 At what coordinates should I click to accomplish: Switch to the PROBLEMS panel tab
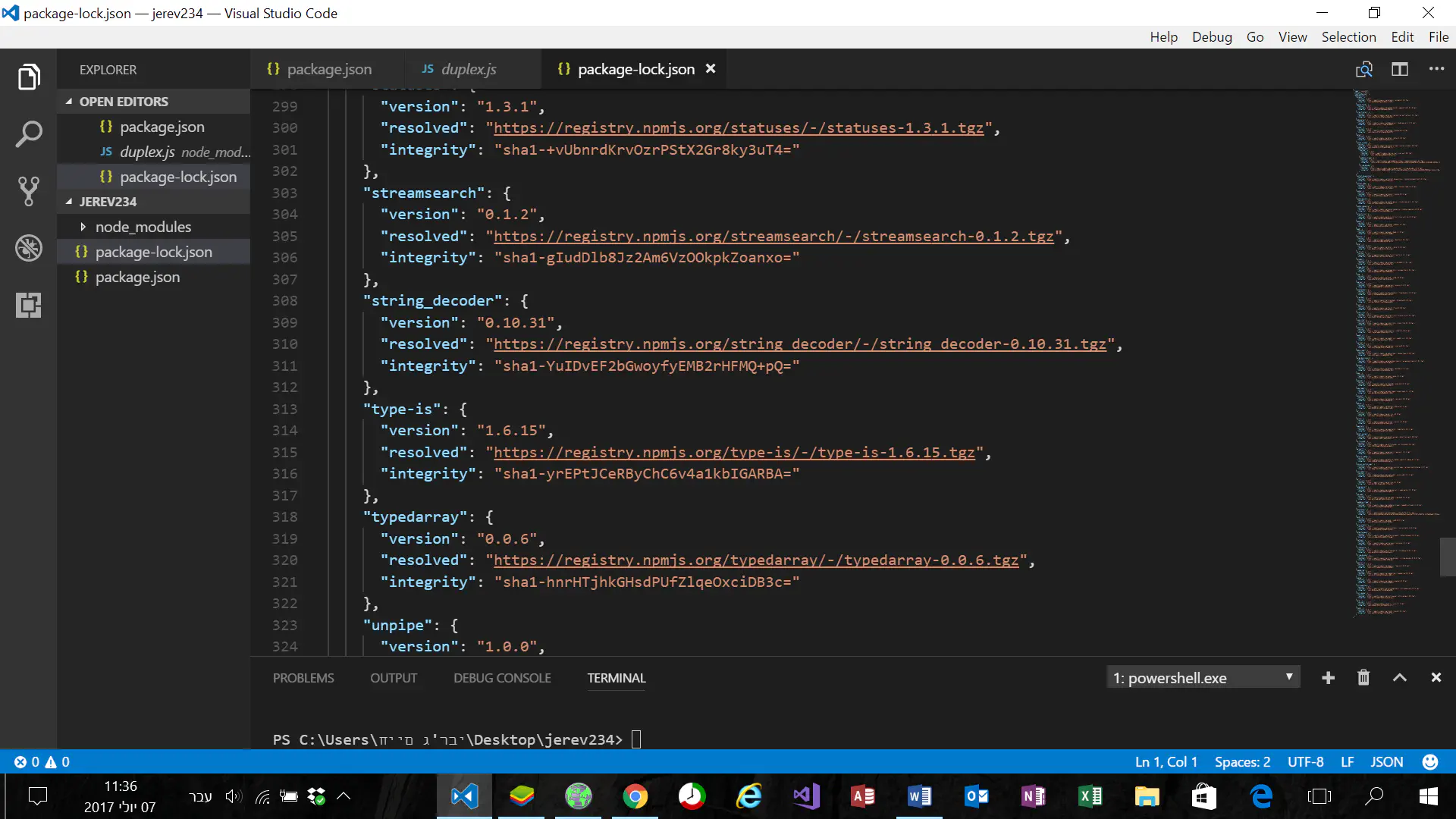coord(303,678)
